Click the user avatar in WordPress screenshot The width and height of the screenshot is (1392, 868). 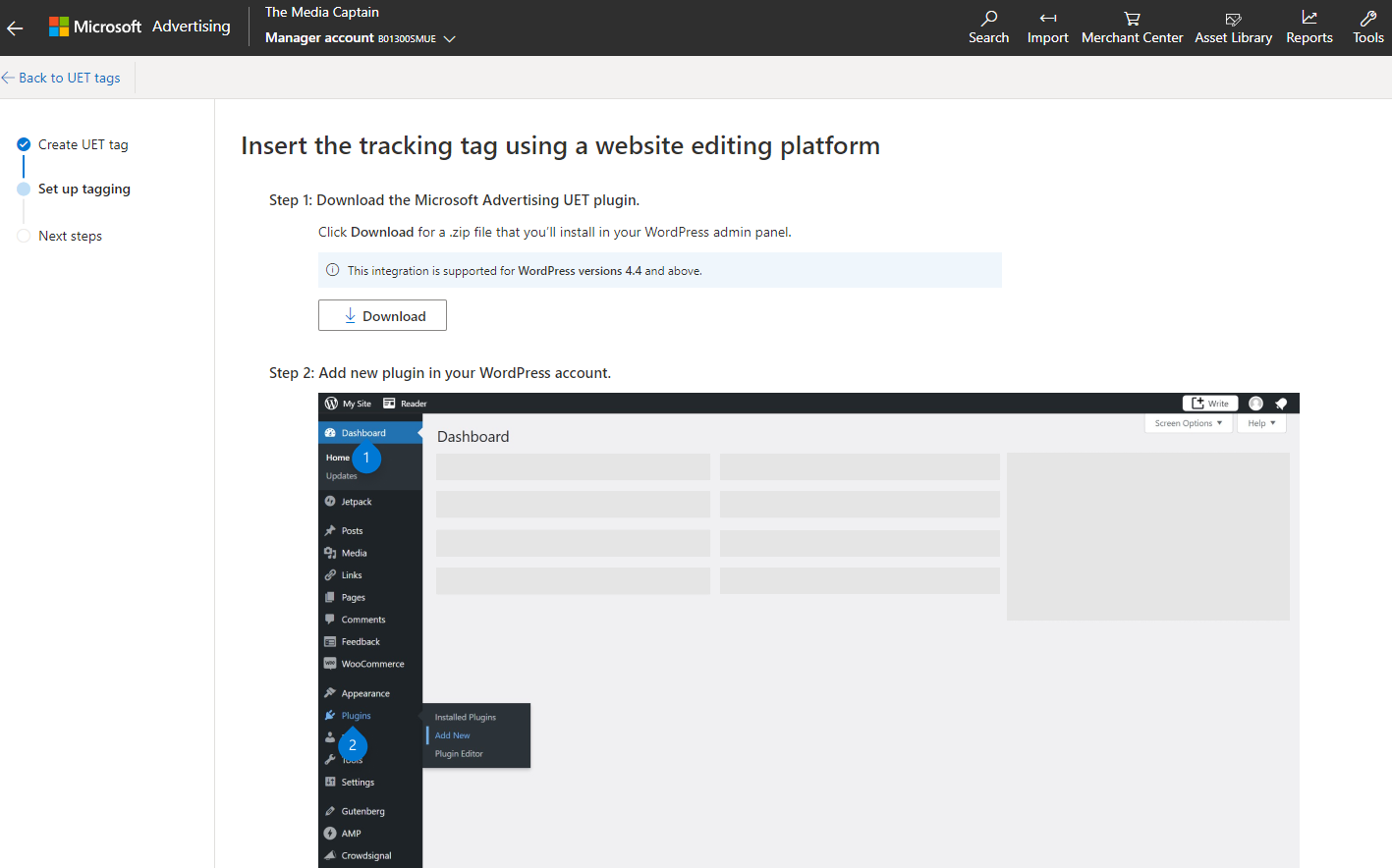click(x=1255, y=404)
